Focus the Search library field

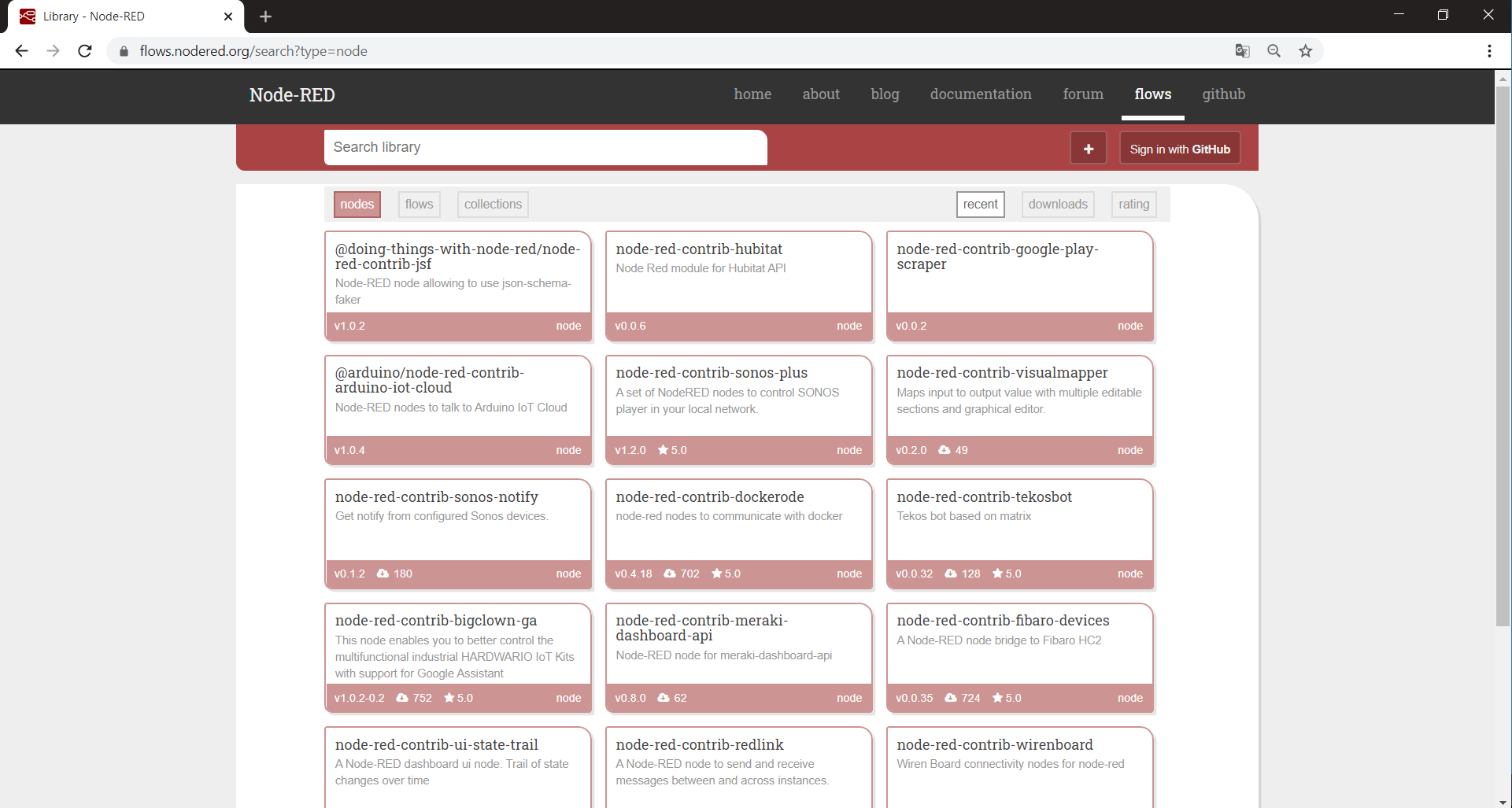pyautogui.click(x=545, y=148)
